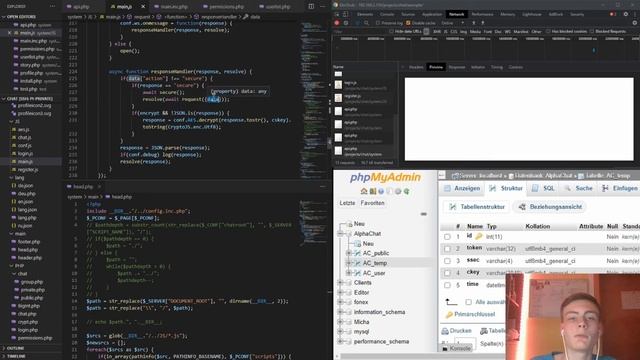Check Hide data URLs option
The height and width of the screenshot is (360, 640).
pos(391,31)
